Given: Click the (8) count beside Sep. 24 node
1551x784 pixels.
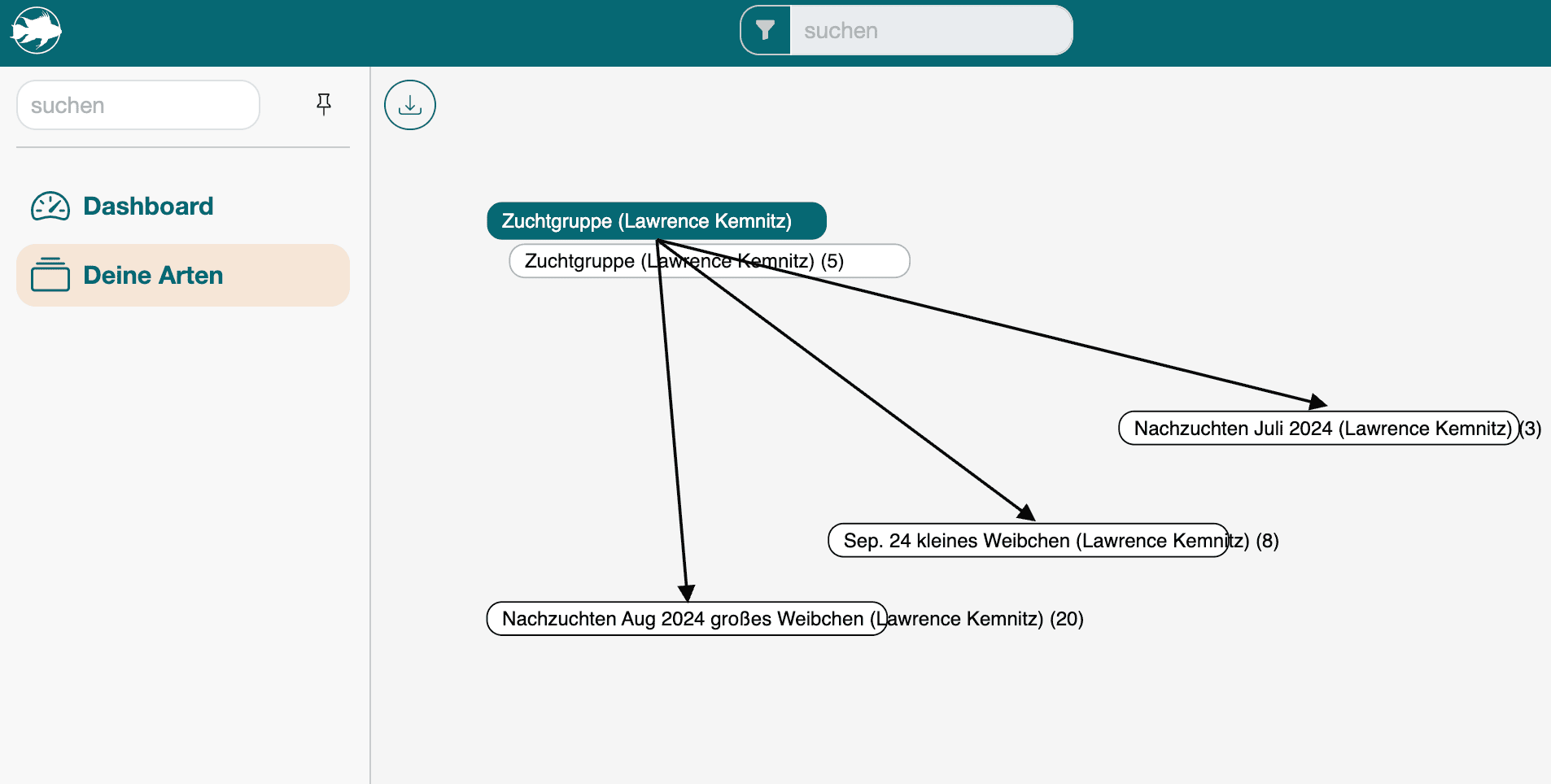Looking at the screenshot, I should pyautogui.click(x=1267, y=541).
